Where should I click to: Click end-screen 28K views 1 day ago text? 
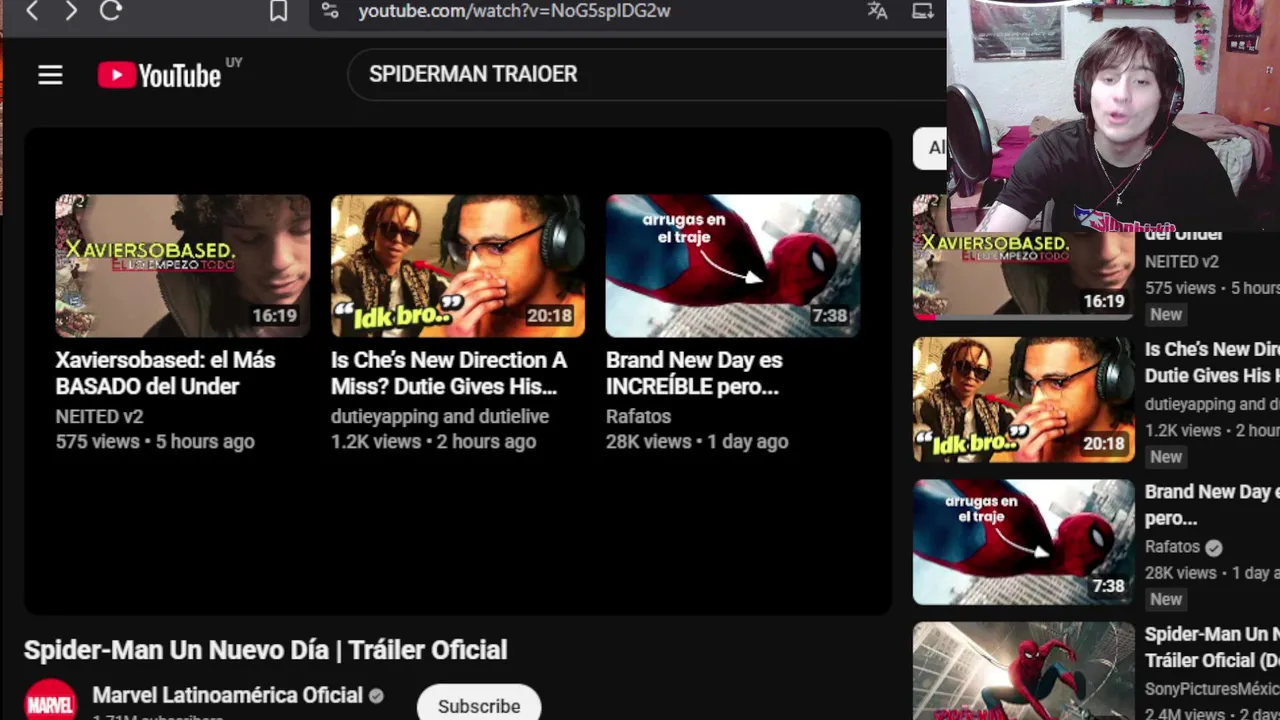[697, 441]
